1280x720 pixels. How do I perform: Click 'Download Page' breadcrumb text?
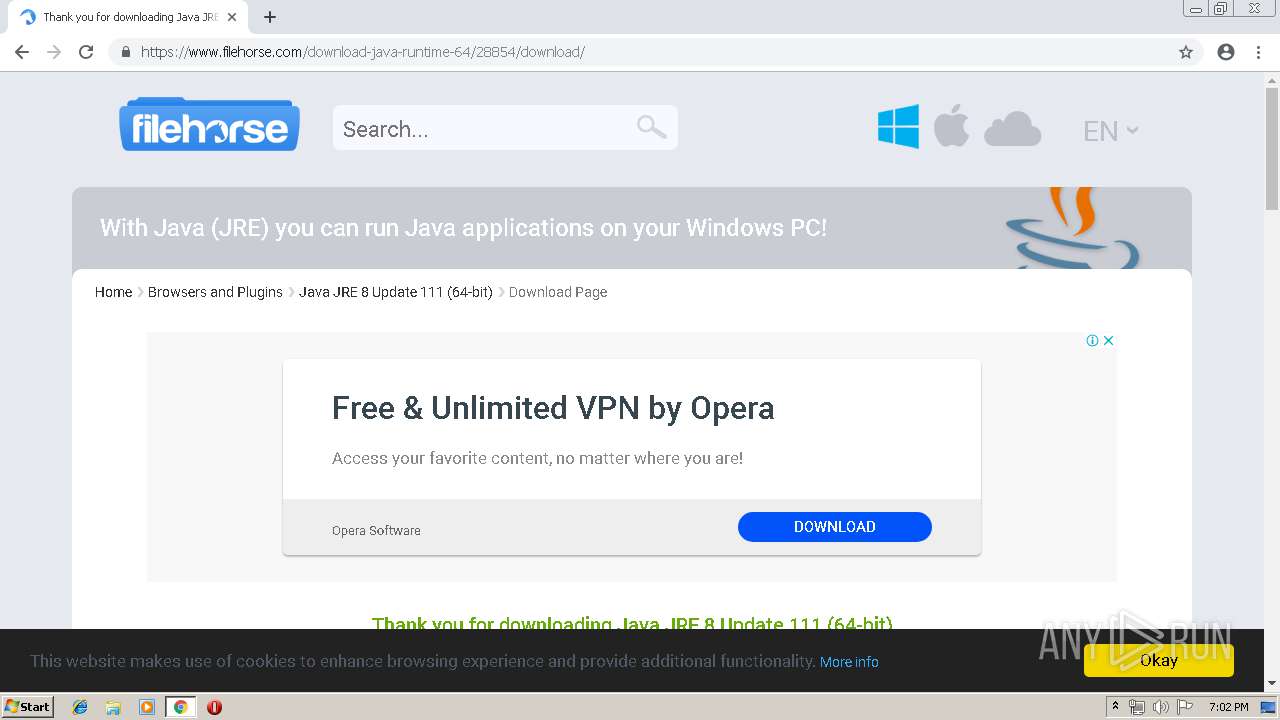point(558,292)
